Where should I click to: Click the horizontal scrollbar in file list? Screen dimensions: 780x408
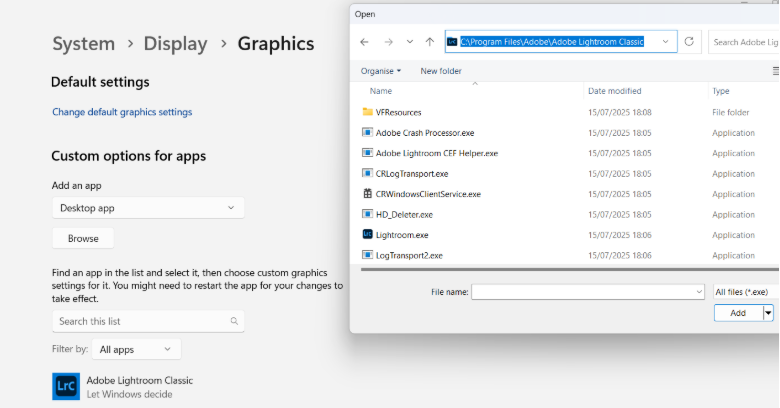pyautogui.click(x=570, y=269)
